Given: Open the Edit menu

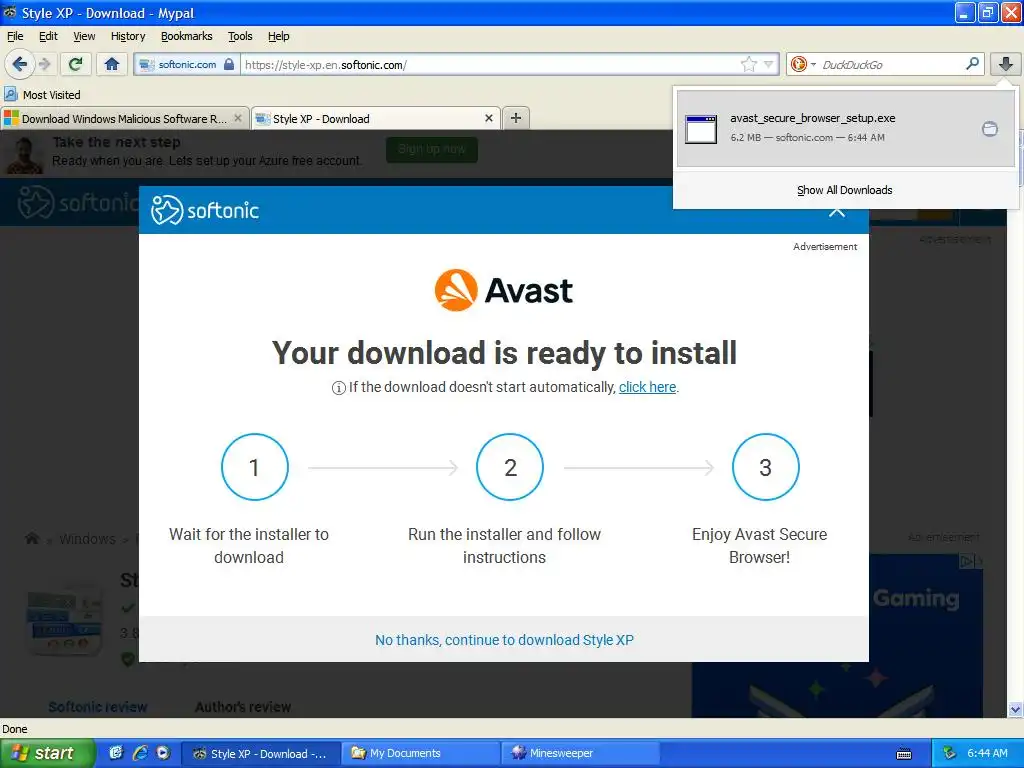Looking at the screenshot, I should click(48, 36).
